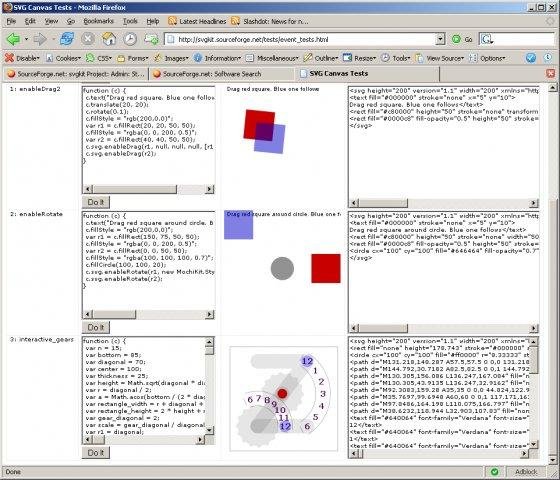Close the current tab with red X
The image size is (560, 480).
pos(550,74)
